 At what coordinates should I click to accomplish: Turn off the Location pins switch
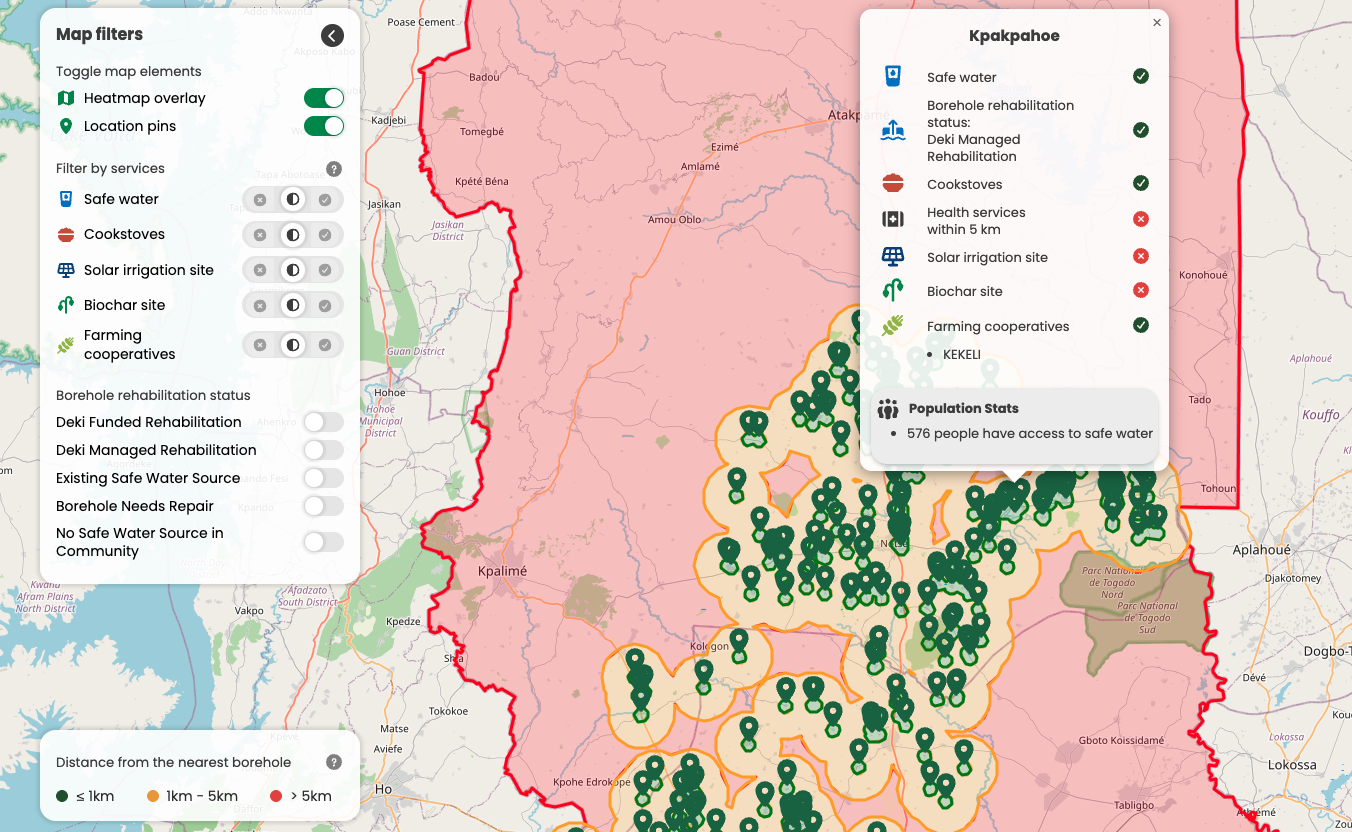[324, 126]
